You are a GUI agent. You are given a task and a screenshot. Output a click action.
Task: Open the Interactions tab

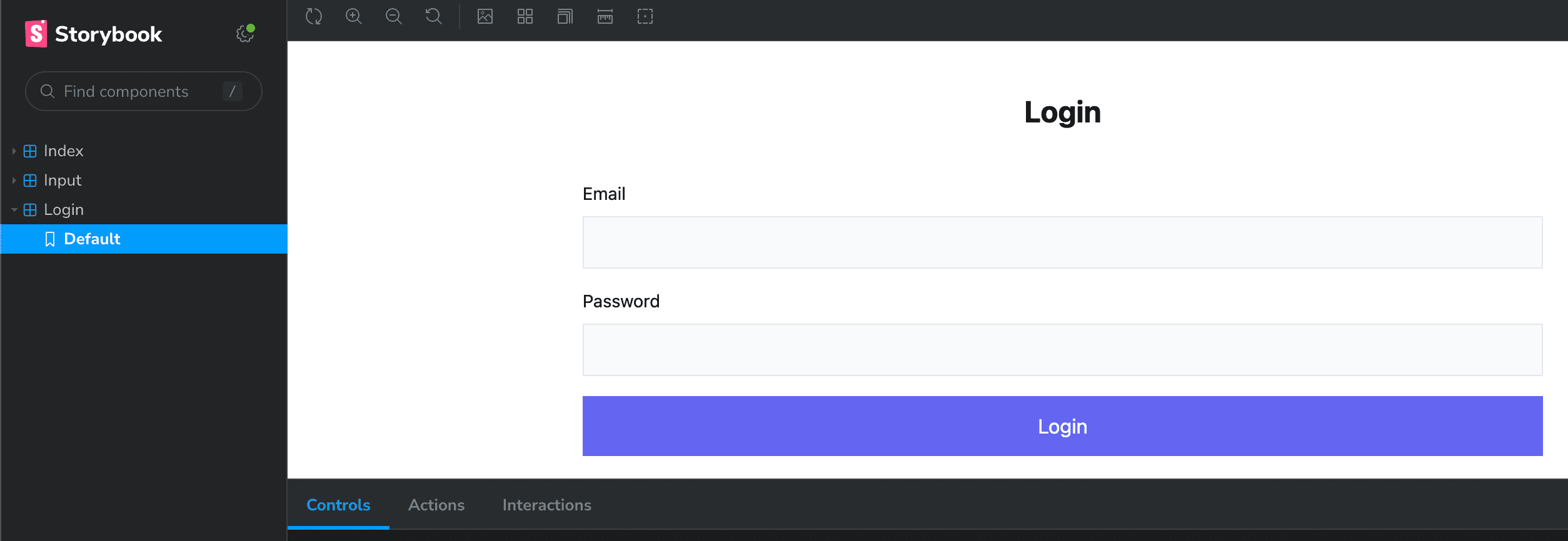[x=547, y=505]
